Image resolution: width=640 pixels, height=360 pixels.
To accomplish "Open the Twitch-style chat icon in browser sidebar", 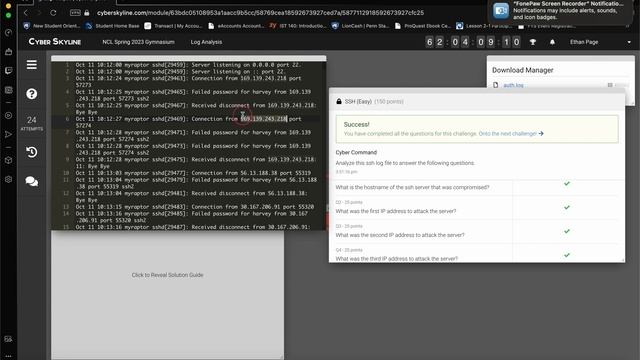I will tap(8, 71).
